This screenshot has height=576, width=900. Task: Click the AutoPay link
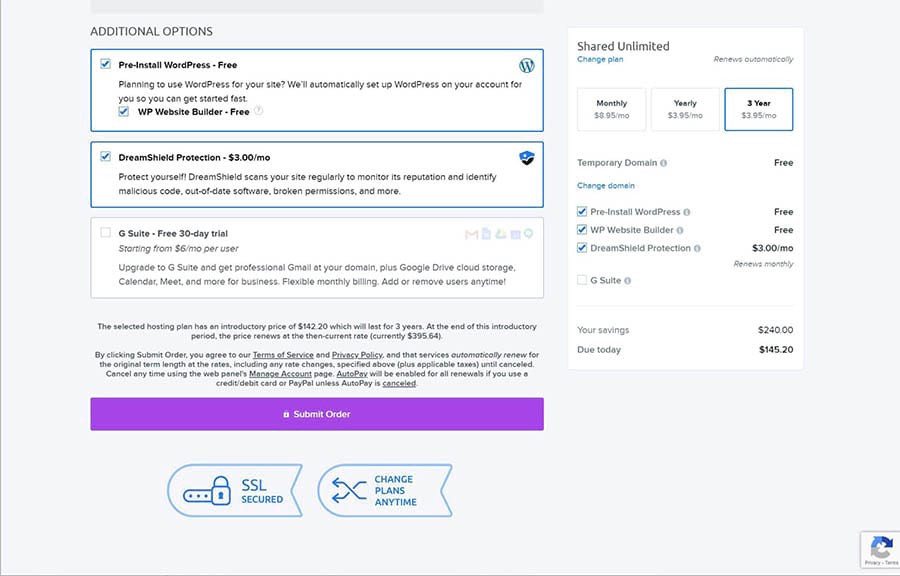pos(352,374)
